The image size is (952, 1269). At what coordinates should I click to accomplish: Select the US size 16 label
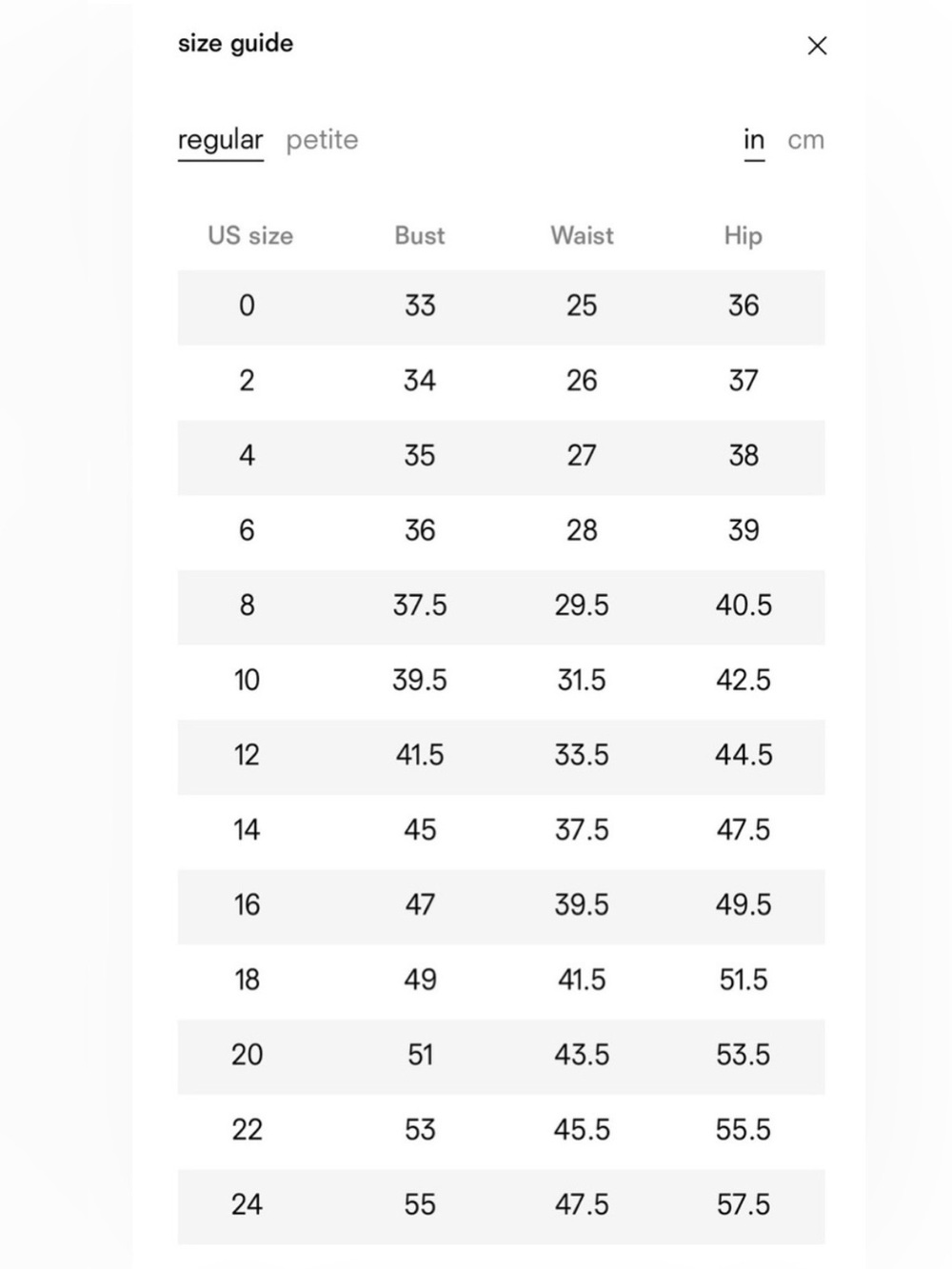247,904
